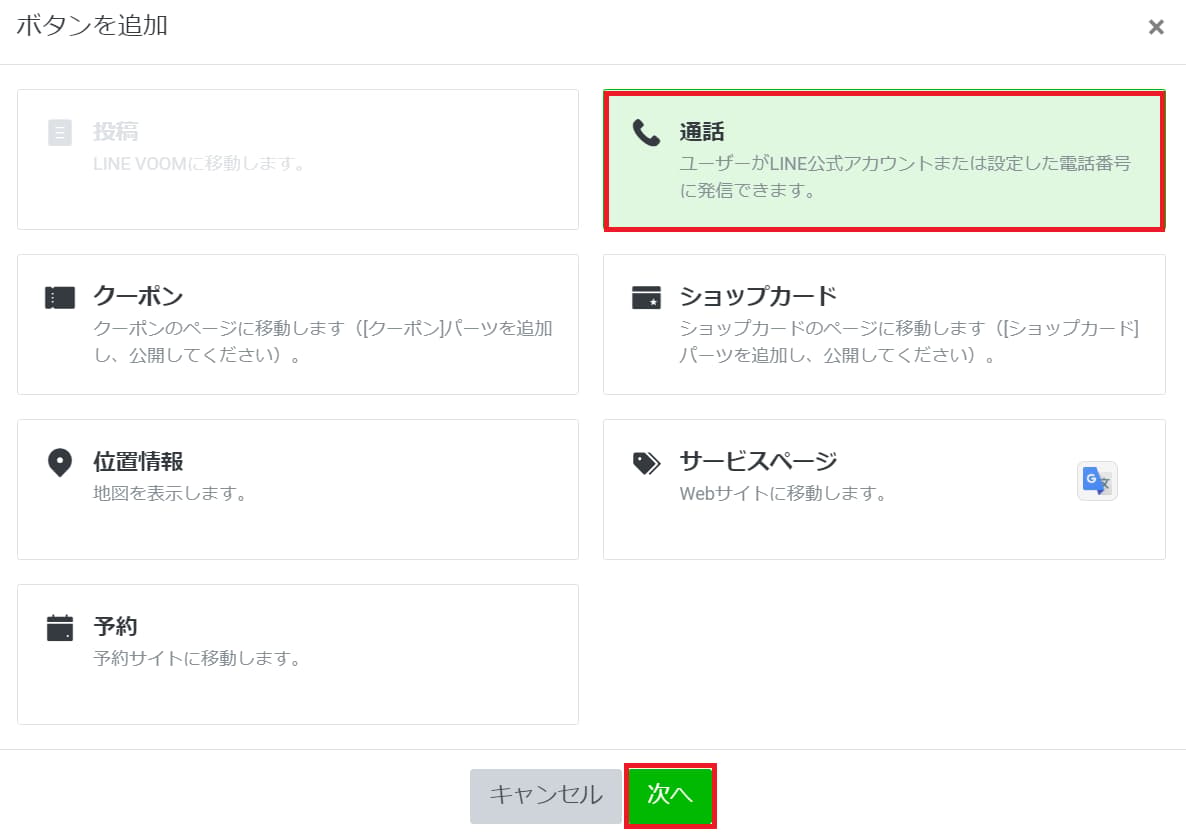Click the 通話 description about 電話番号
Screen dimensions: 1186x835
click(905, 177)
